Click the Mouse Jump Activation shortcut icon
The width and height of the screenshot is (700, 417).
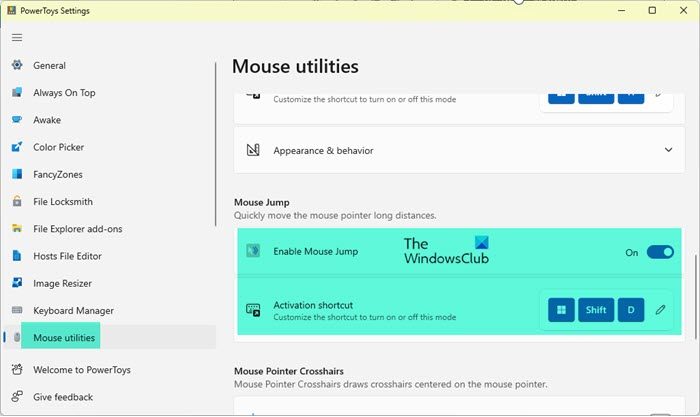(253, 310)
